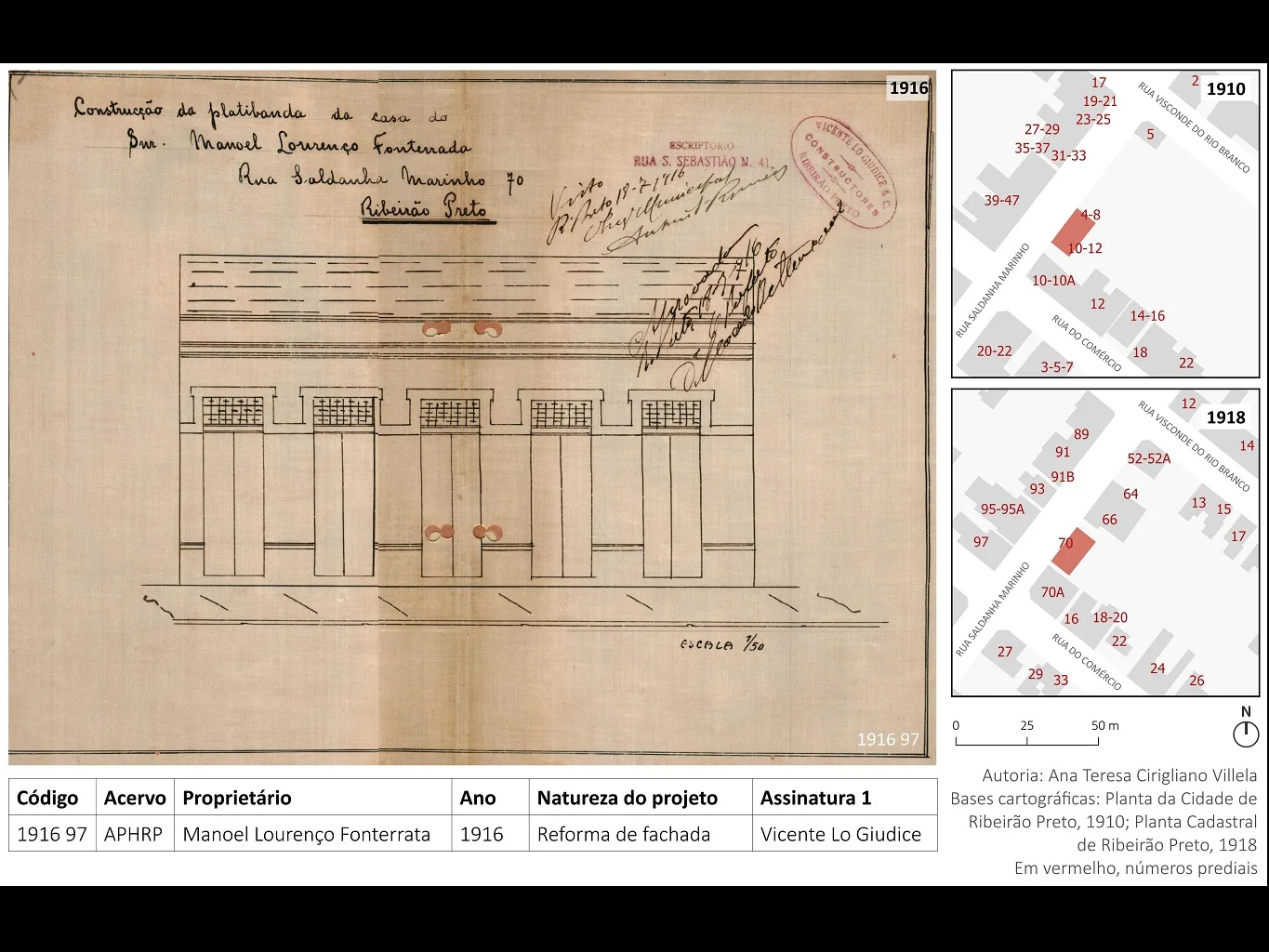The width and height of the screenshot is (1269, 952).
Task: Click building number 97 on the 1918 map
Action: 981,542
